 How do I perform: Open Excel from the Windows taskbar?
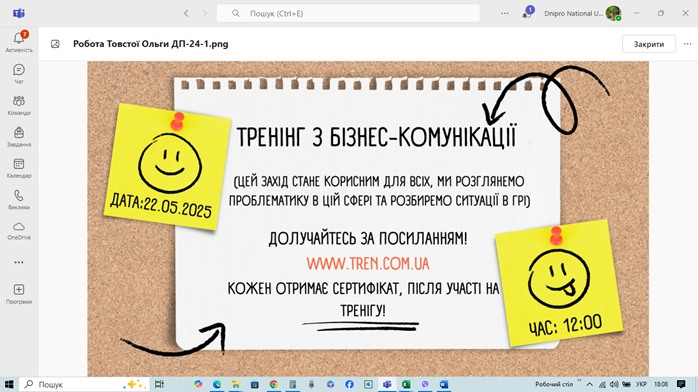pyautogui.click(x=406, y=384)
